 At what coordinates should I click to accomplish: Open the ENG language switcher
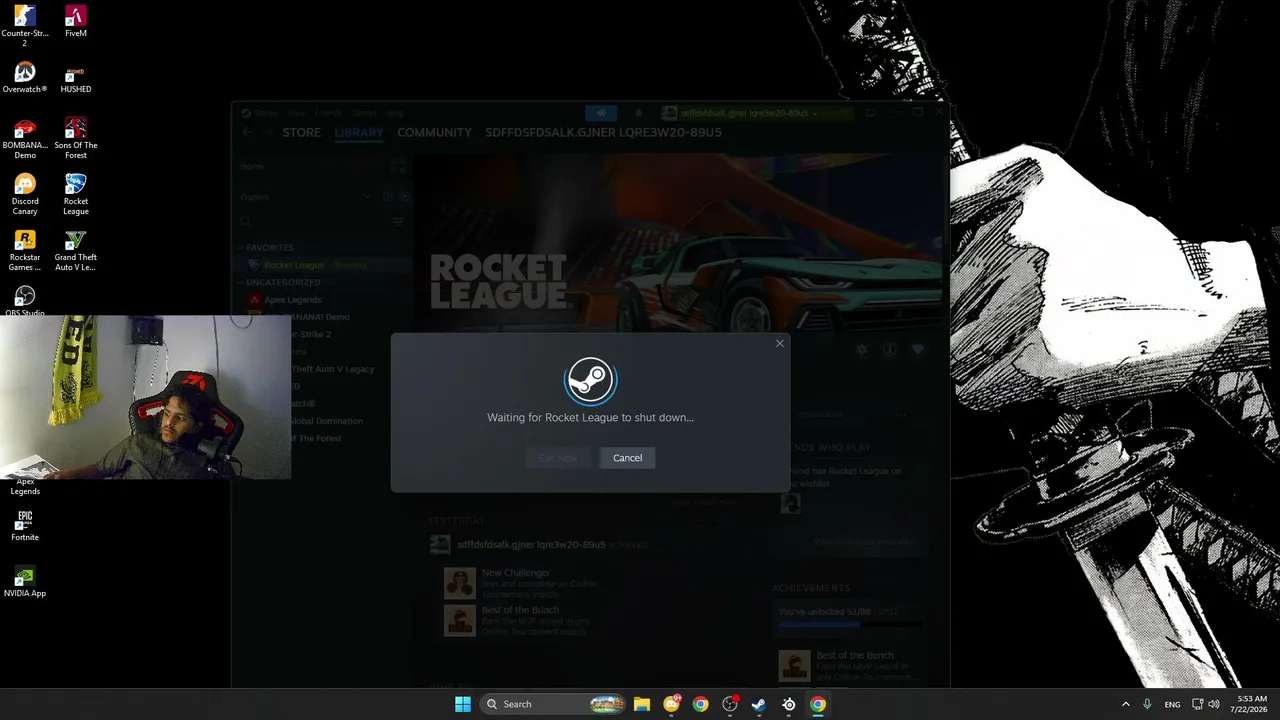point(1172,704)
